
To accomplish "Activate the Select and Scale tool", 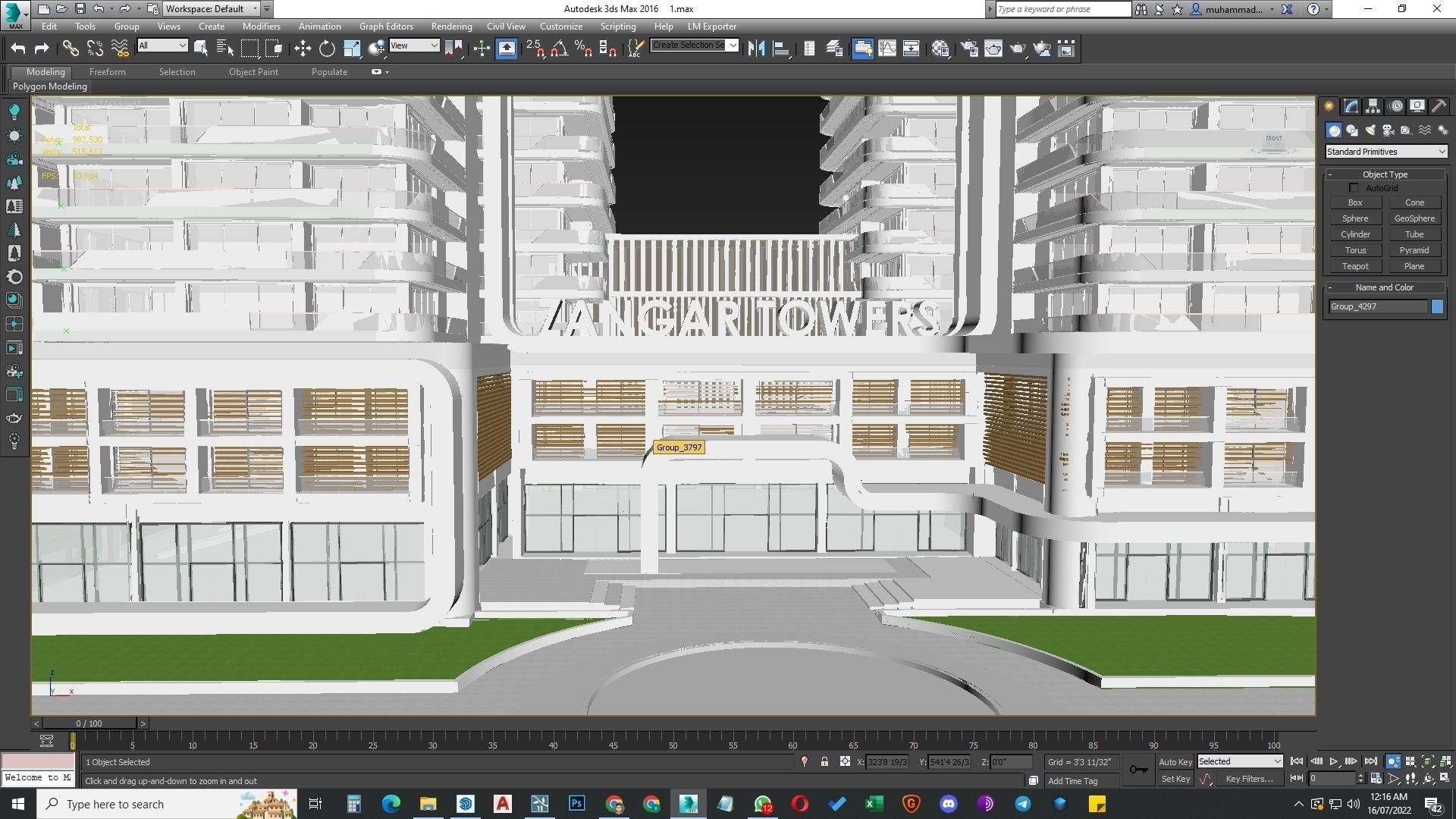I will click(x=352, y=49).
